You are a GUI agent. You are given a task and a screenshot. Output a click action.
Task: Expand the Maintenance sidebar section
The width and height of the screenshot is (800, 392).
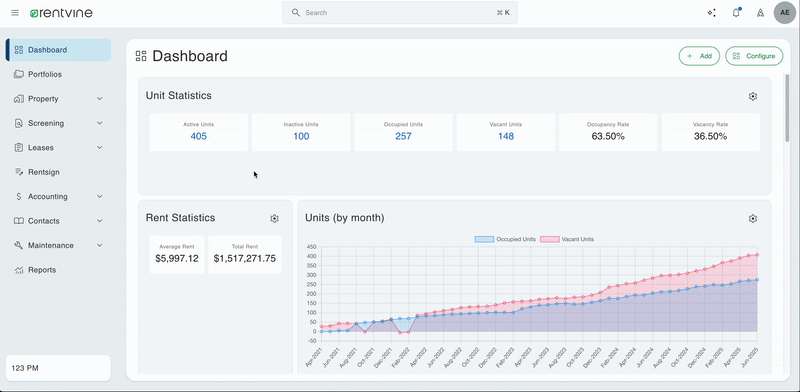coord(59,246)
